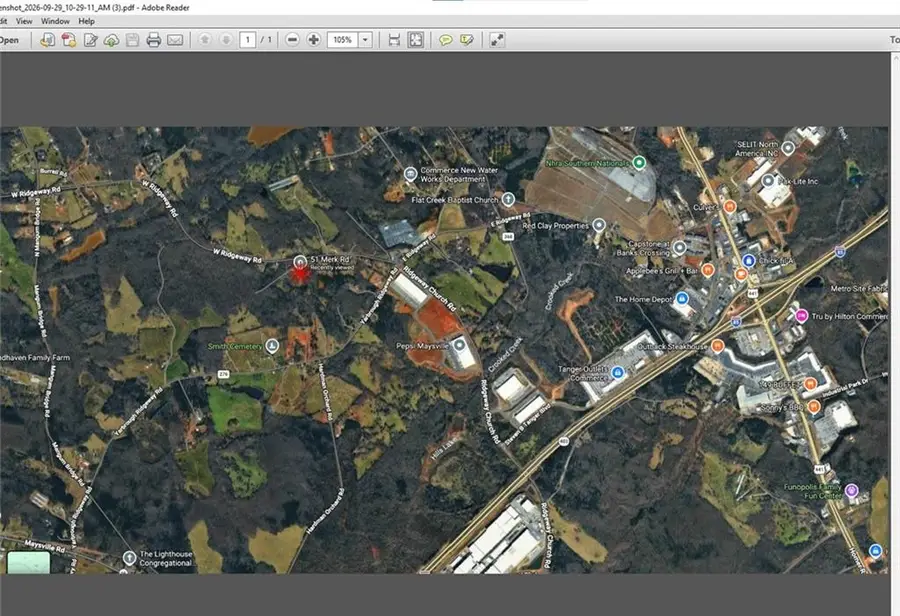Add a sticky note comment

point(445,40)
